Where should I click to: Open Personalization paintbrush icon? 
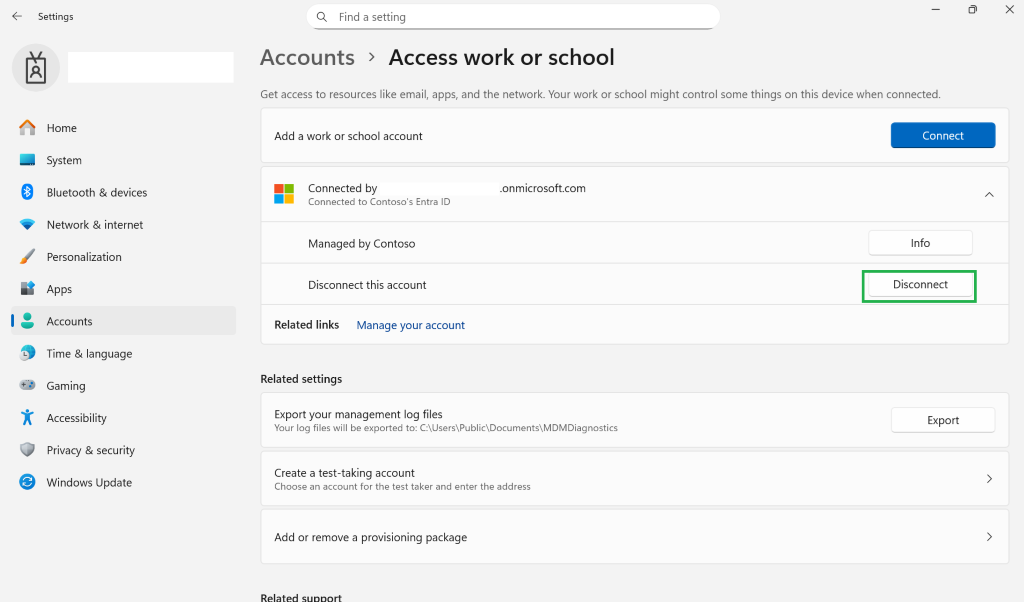click(x=27, y=257)
